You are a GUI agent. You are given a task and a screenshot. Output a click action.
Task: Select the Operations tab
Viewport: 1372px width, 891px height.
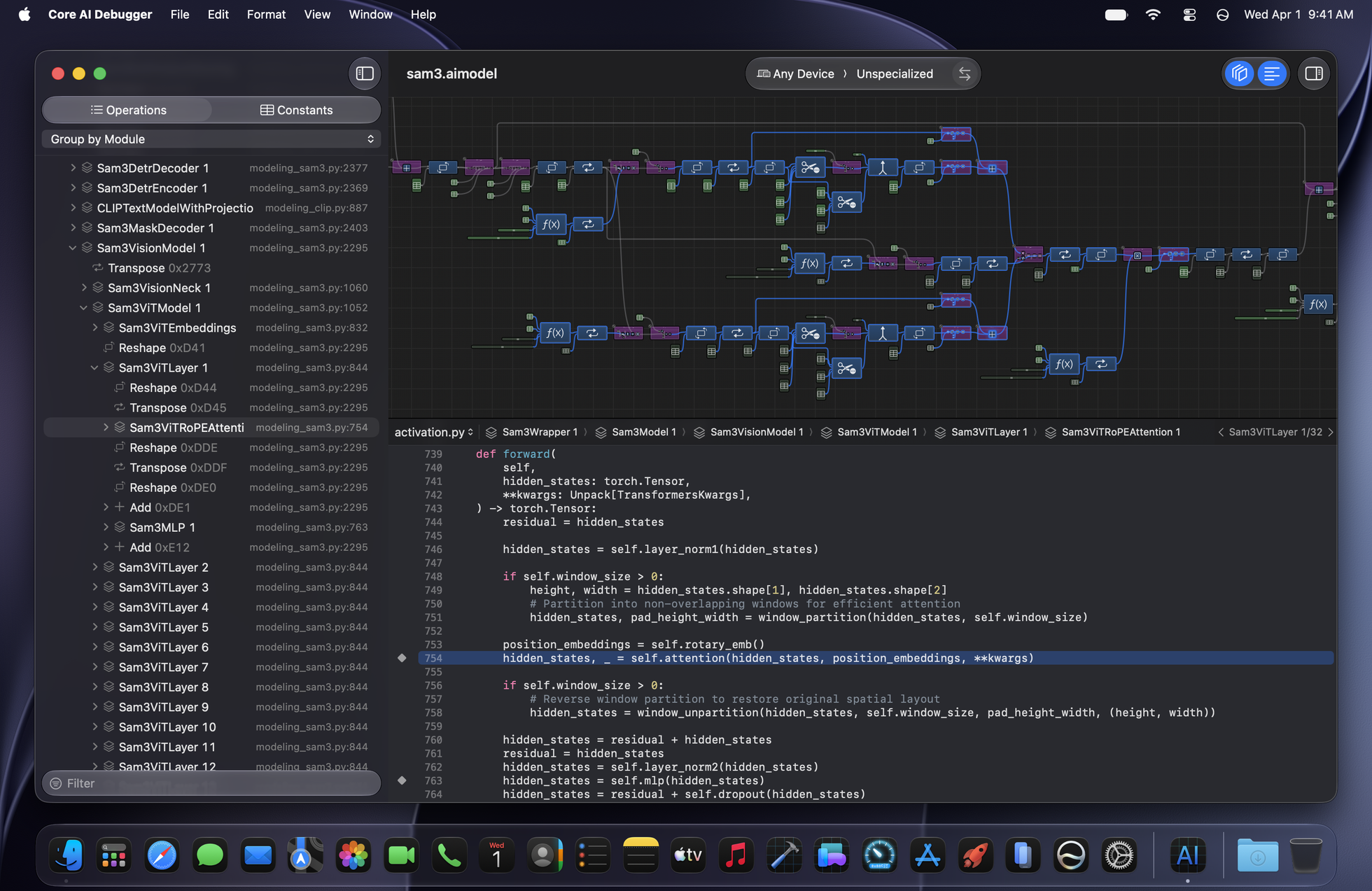(128, 110)
